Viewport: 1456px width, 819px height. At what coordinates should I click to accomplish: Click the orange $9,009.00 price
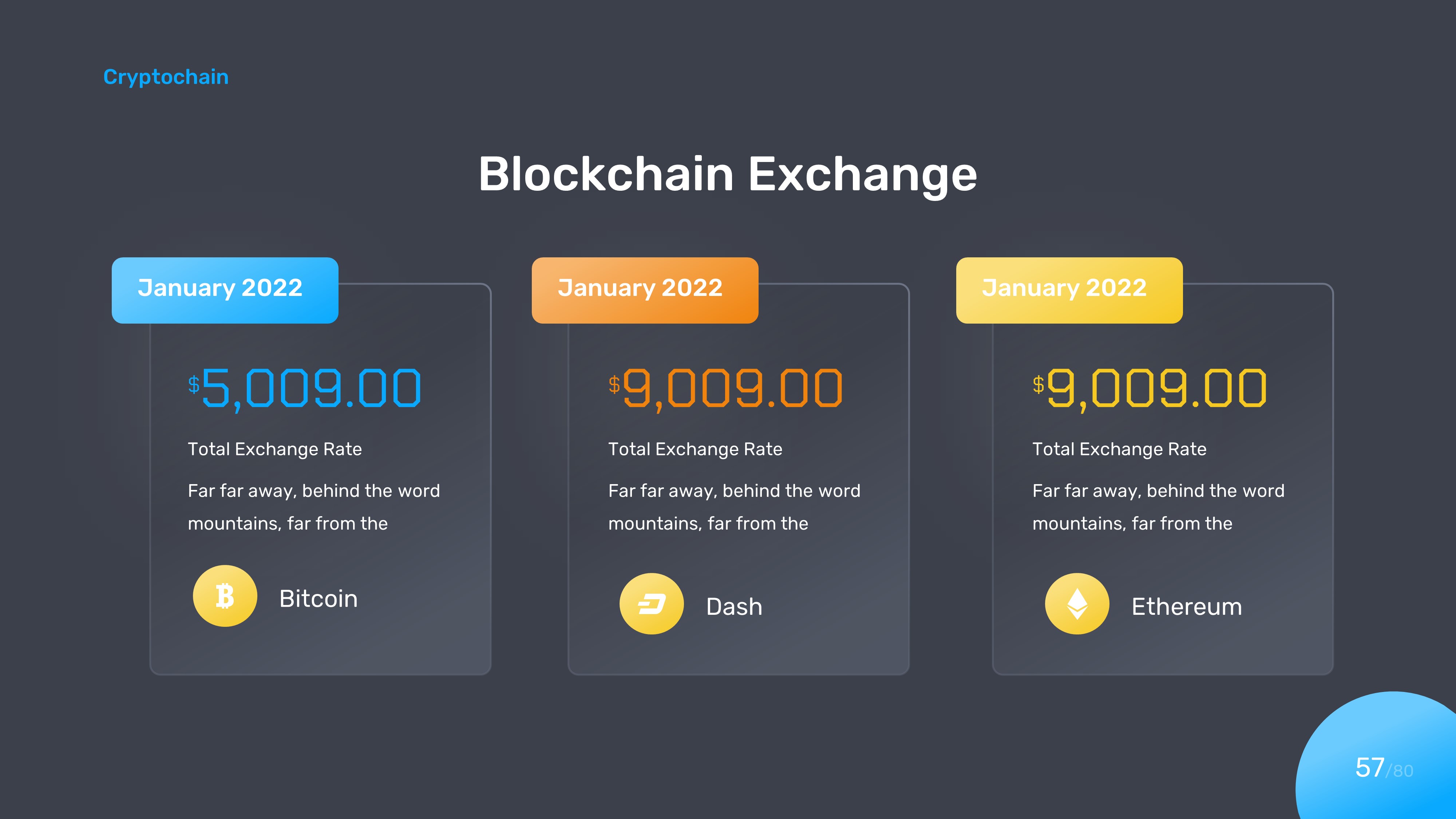(x=726, y=388)
